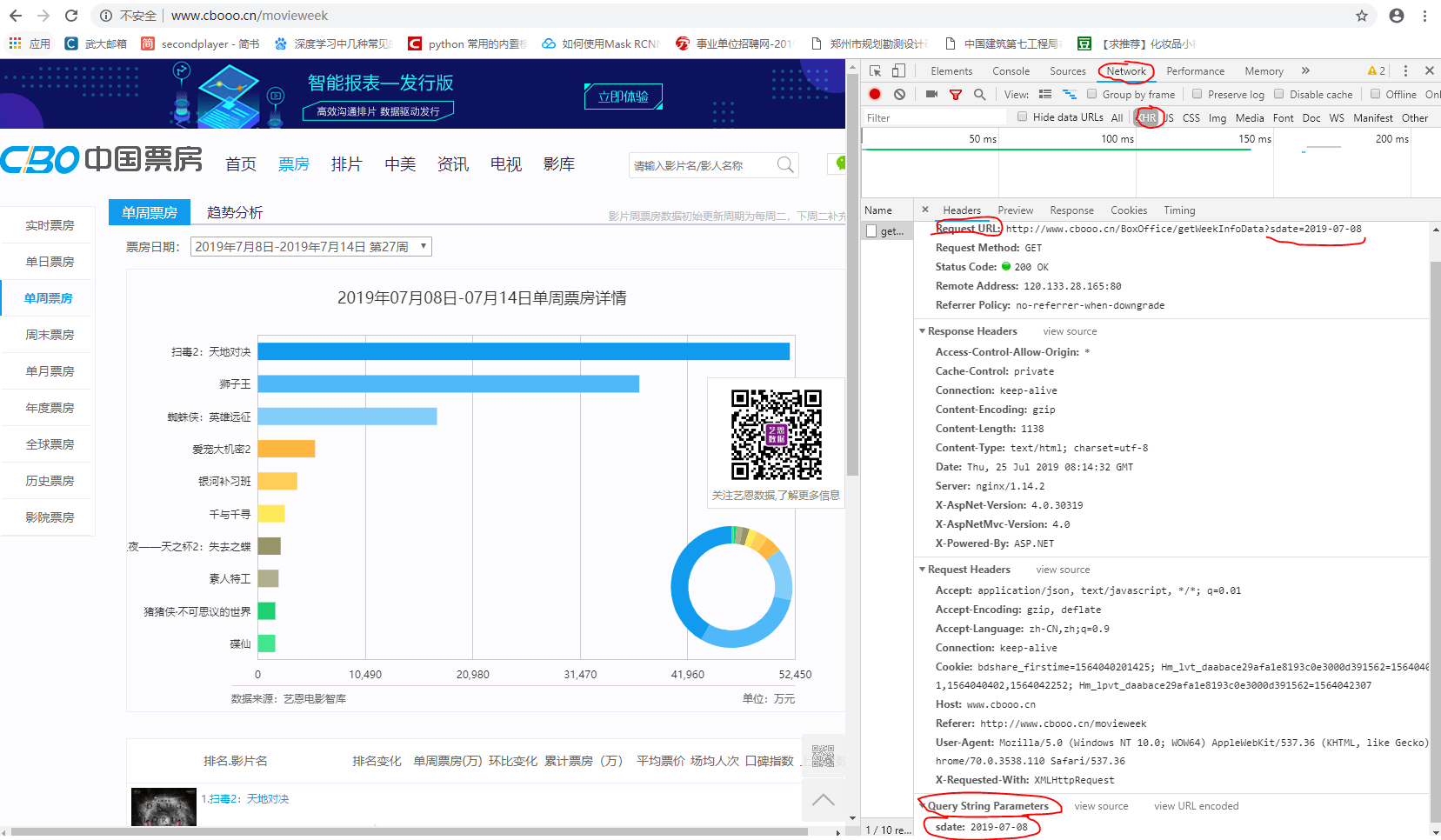
Task: Enable Preserve log checkbox
Action: pyautogui.click(x=1197, y=94)
